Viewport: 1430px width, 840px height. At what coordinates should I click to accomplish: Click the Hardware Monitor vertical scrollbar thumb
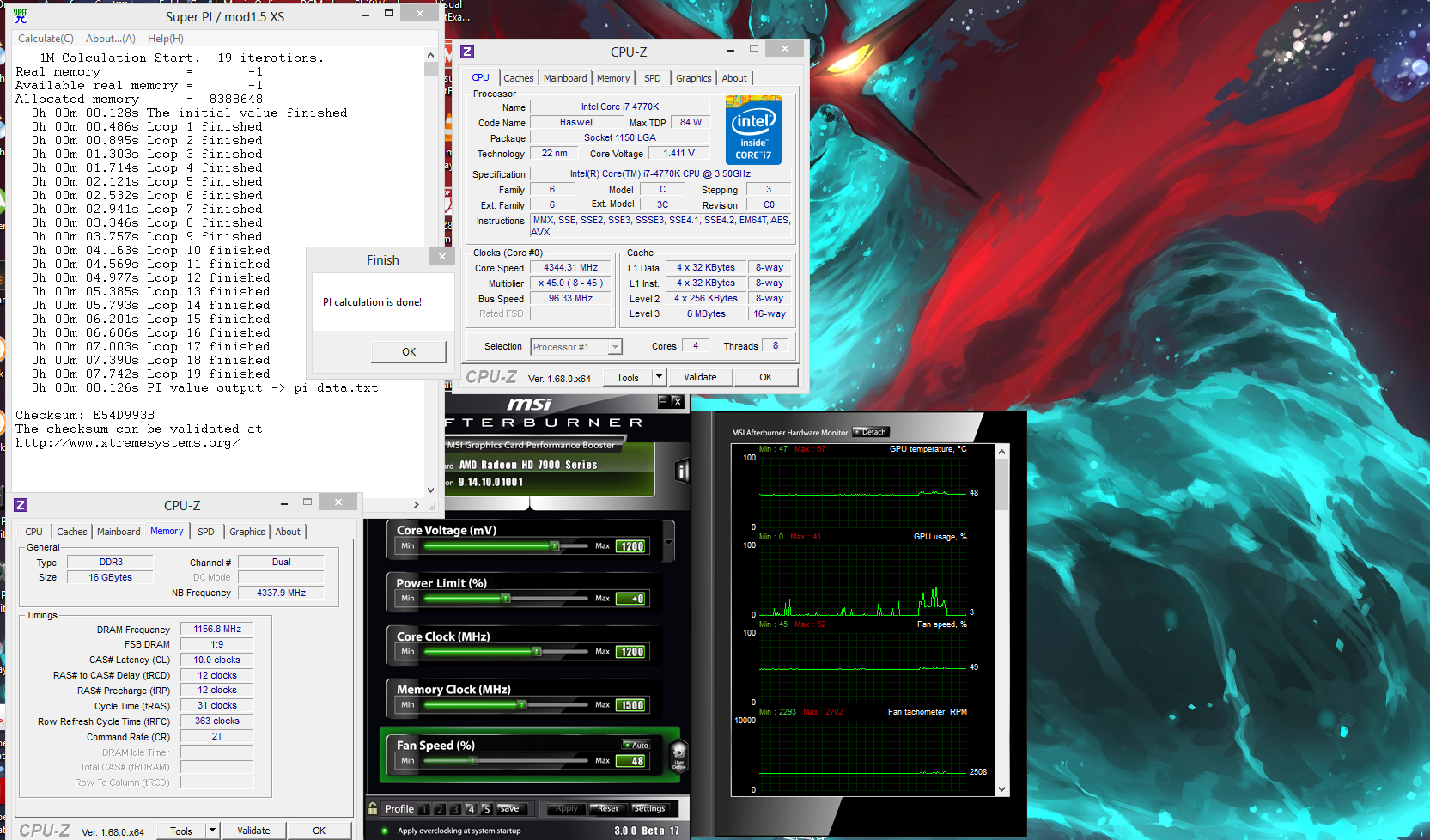(x=1001, y=485)
